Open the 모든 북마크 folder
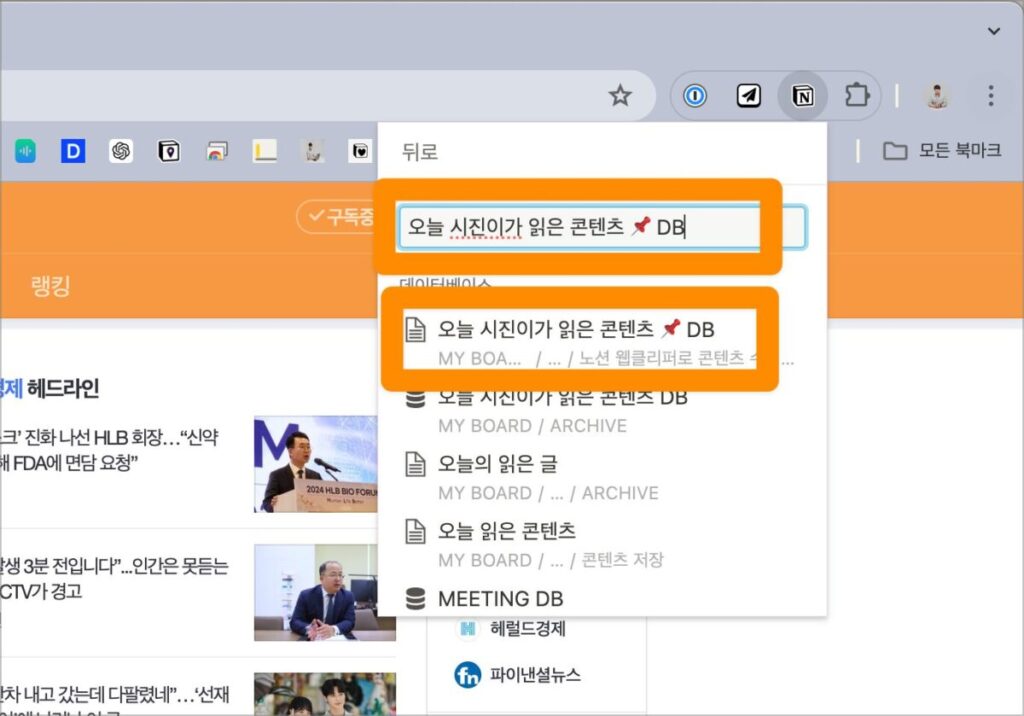1024x716 pixels. tap(941, 151)
